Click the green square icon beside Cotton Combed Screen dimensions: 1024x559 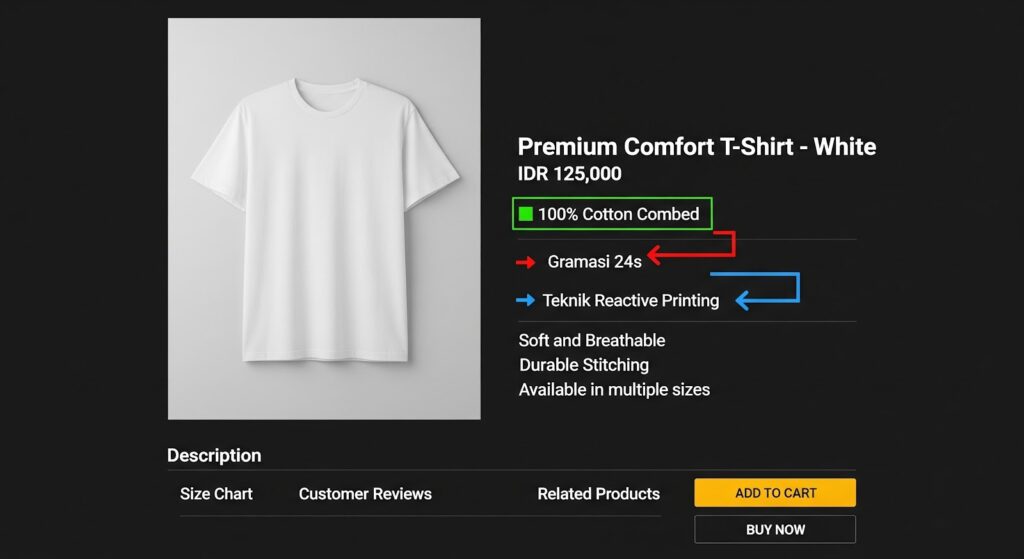(x=525, y=214)
